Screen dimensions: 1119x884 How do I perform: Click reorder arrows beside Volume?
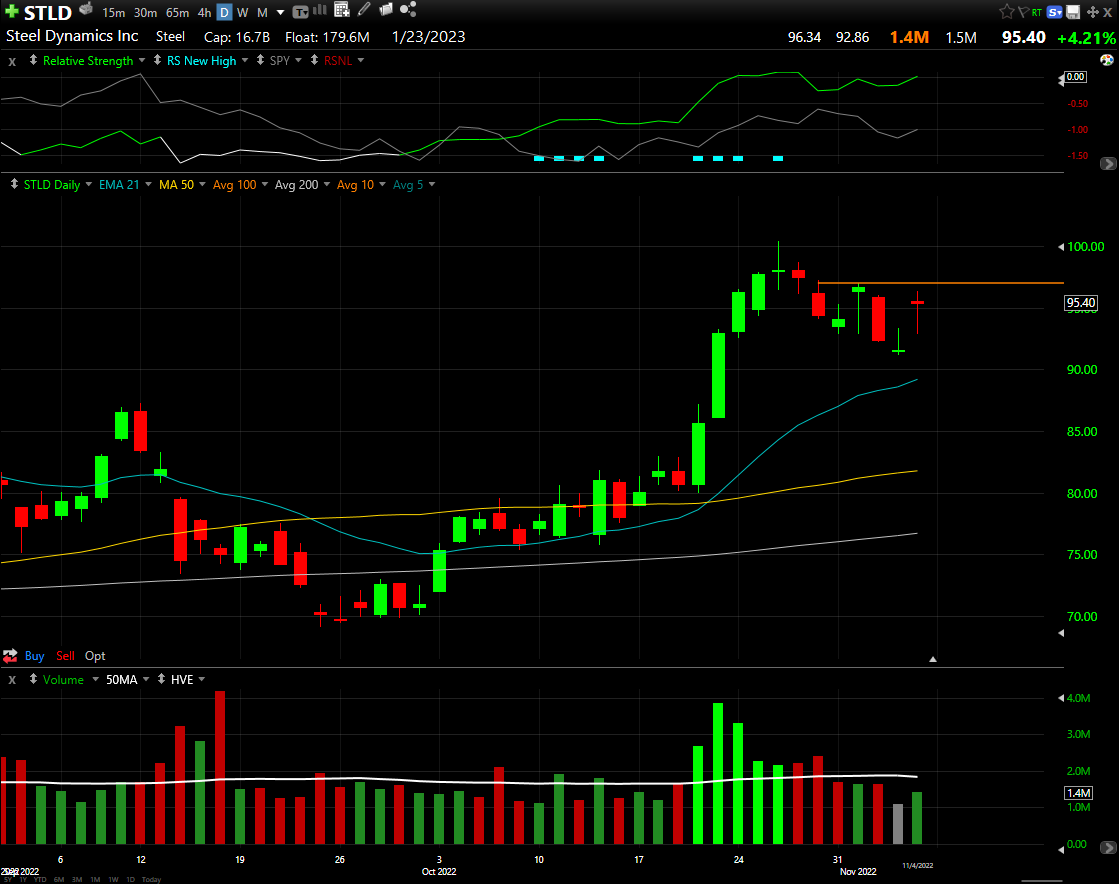[x=33, y=679]
